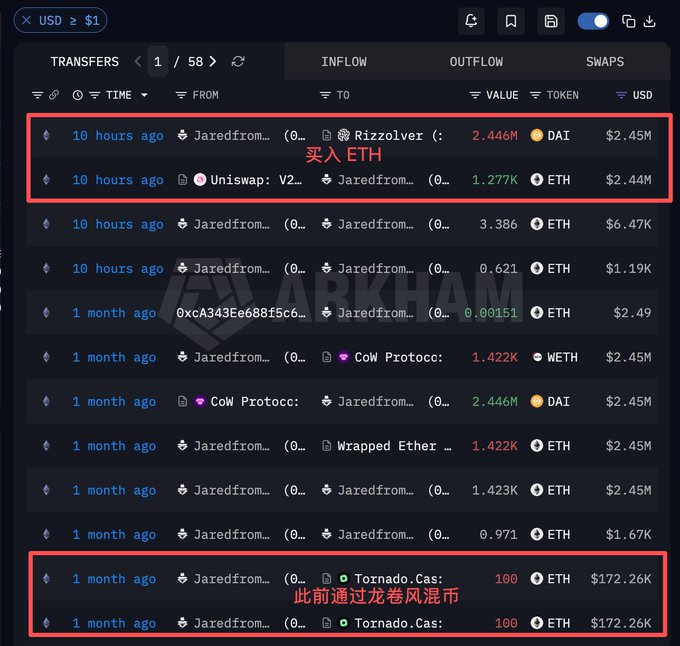This screenshot has width=680, height=646.
Task: Click the $2.49 USD value
Action: tap(632, 313)
